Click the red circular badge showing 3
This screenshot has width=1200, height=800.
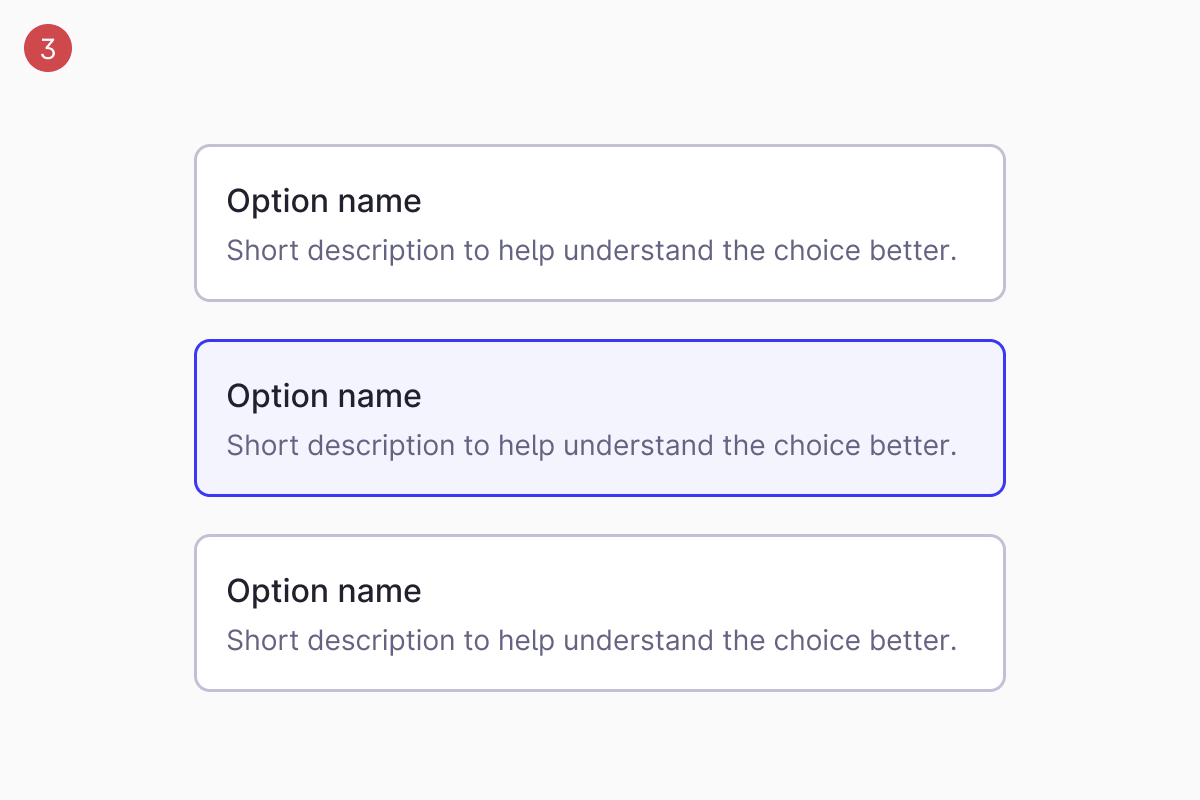pyautogui.click(x=47, y=47)
